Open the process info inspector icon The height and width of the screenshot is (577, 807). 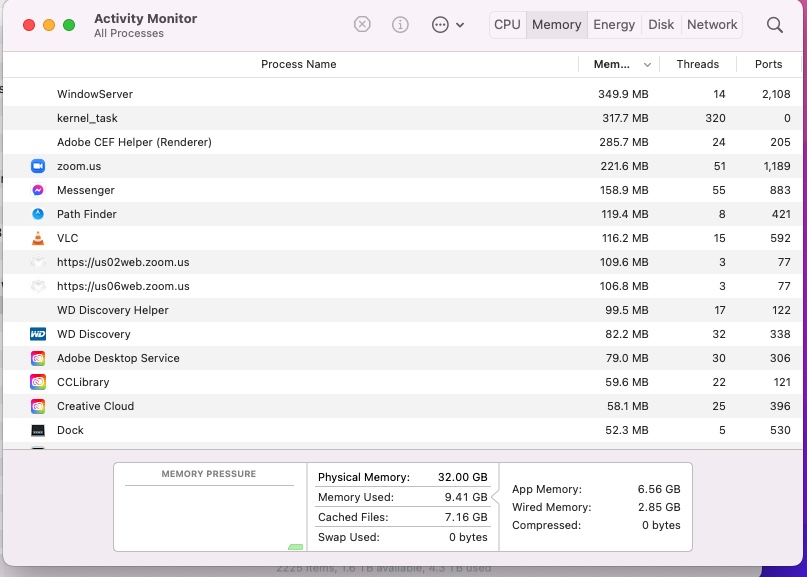click(400, 24)
